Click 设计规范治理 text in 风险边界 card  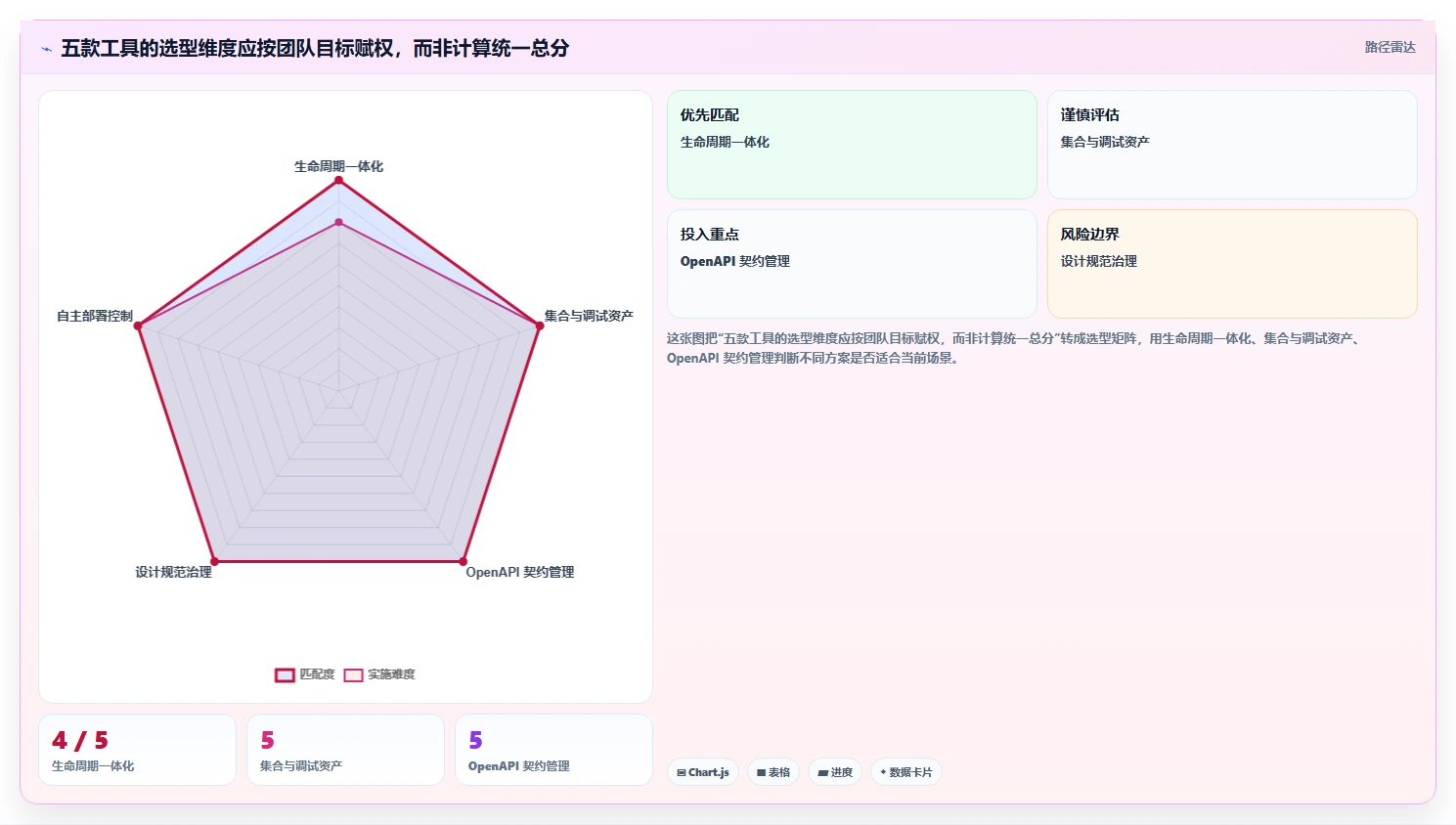1099,261
